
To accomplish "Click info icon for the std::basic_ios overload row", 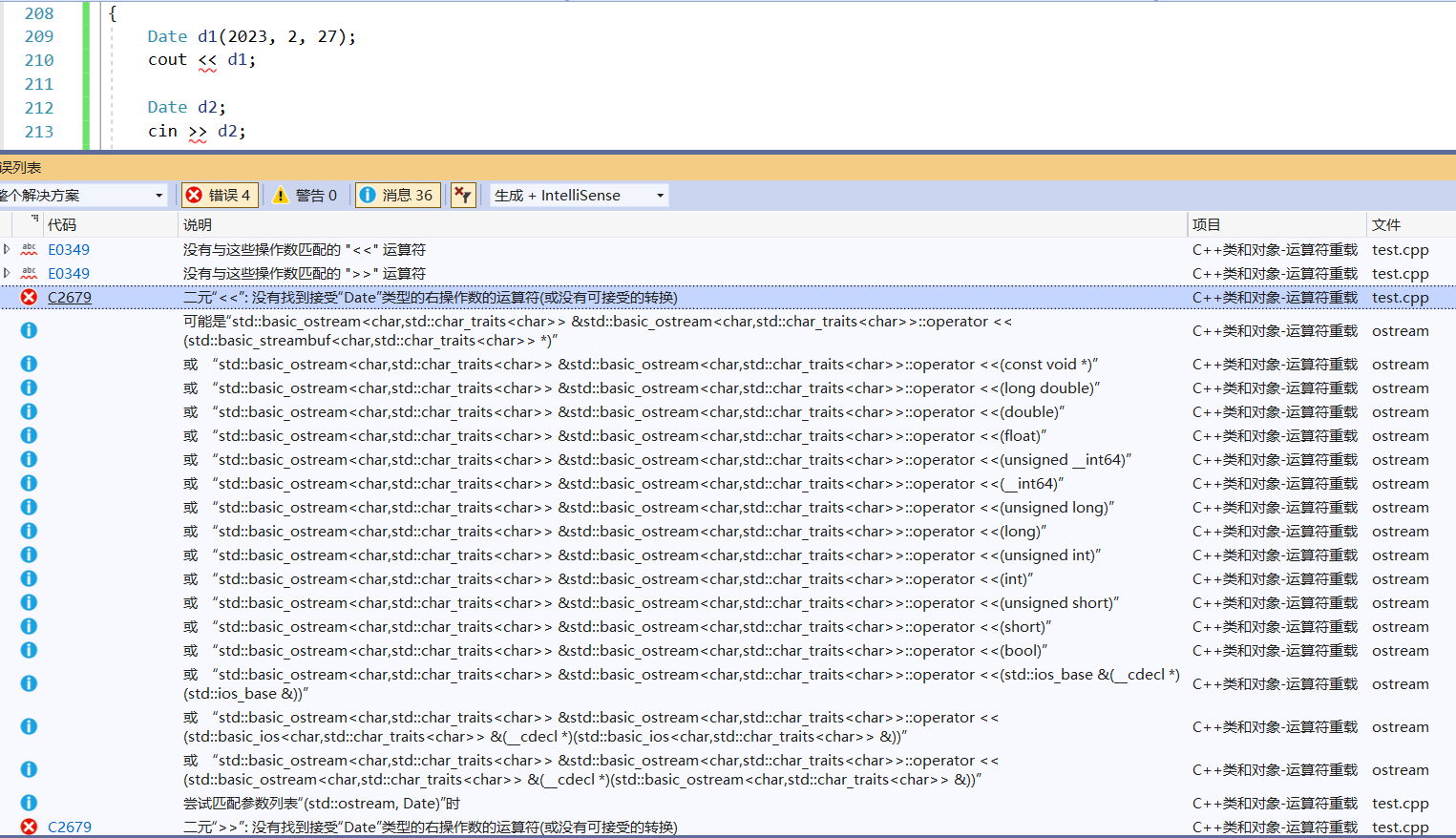I will [x=30, y=726].
